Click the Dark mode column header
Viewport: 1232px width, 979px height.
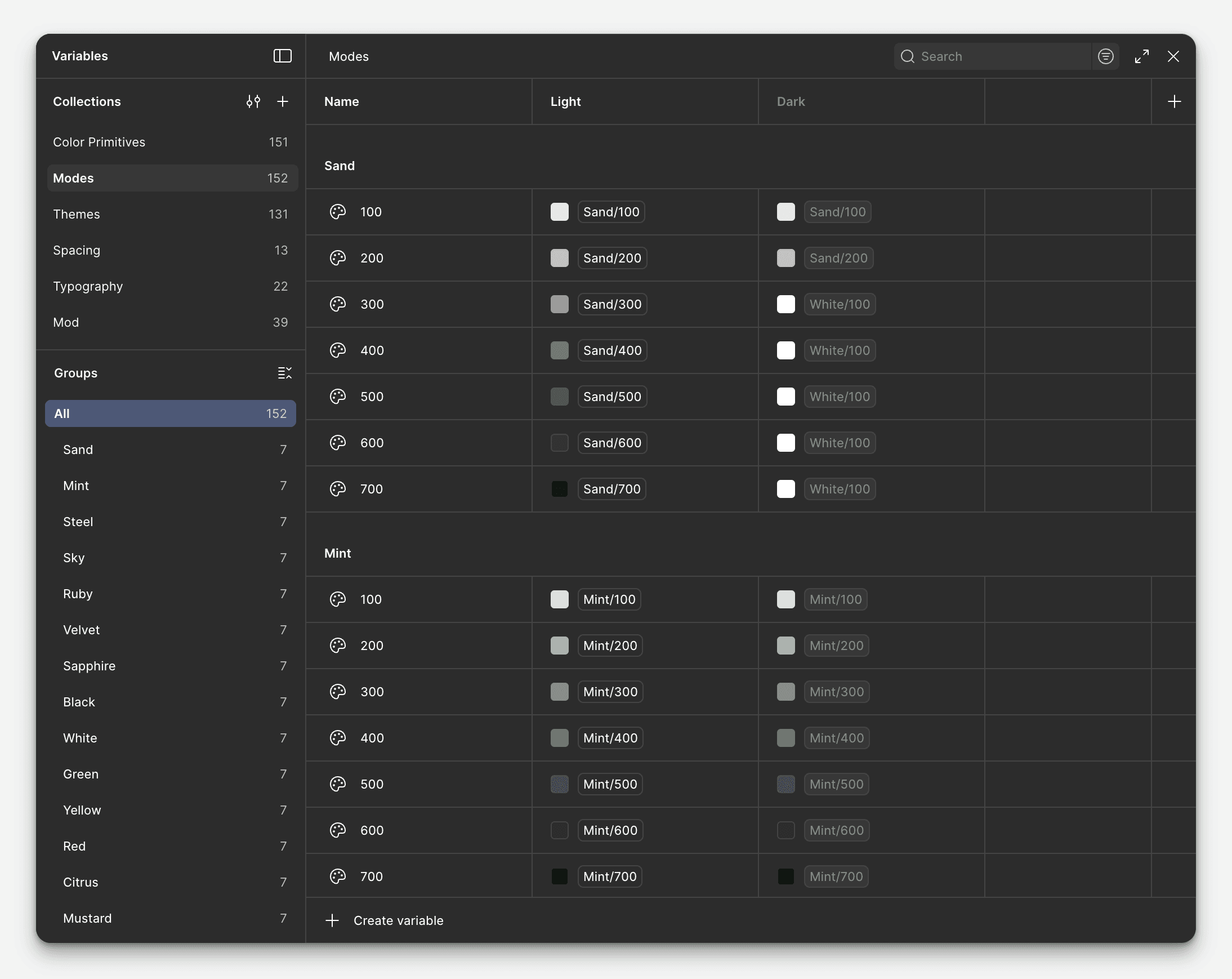click(791, 102)
